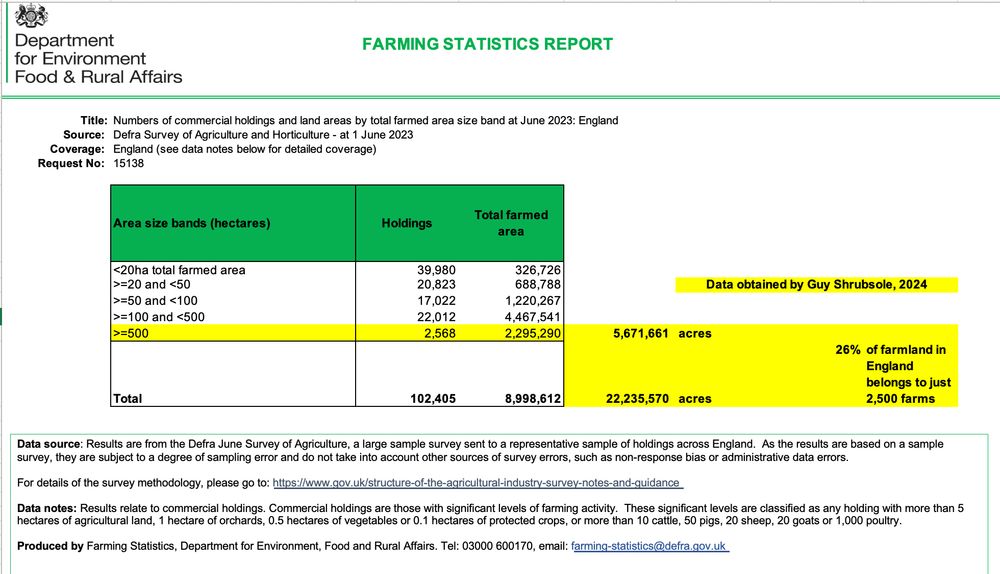Image resolution: width=1000 pixels, height=574 pixels.
Task: Click the highlighted '>=500' row label
Action: pos(131,333)
